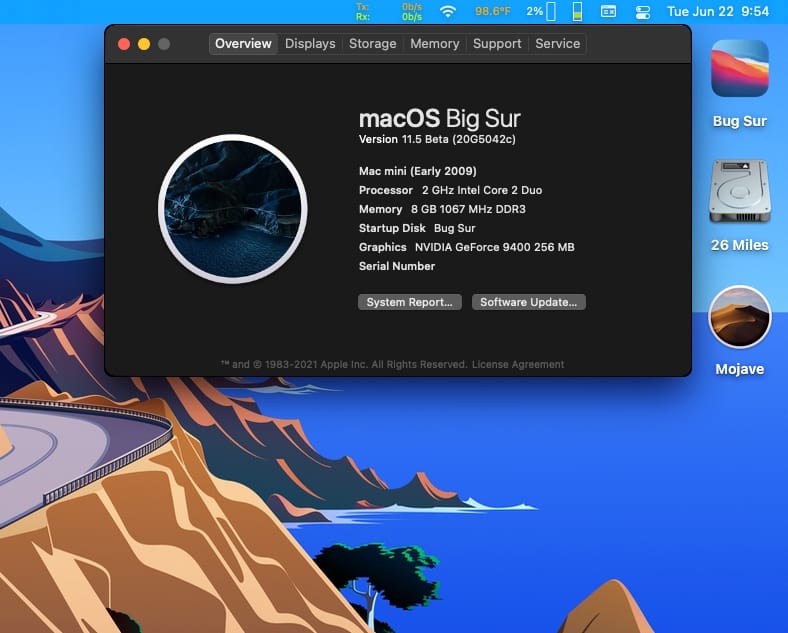Click the 2 GHz Intel Core 2 Duo value
The height and width of the screenshot is (633, 788).
(x=482, y=190)
